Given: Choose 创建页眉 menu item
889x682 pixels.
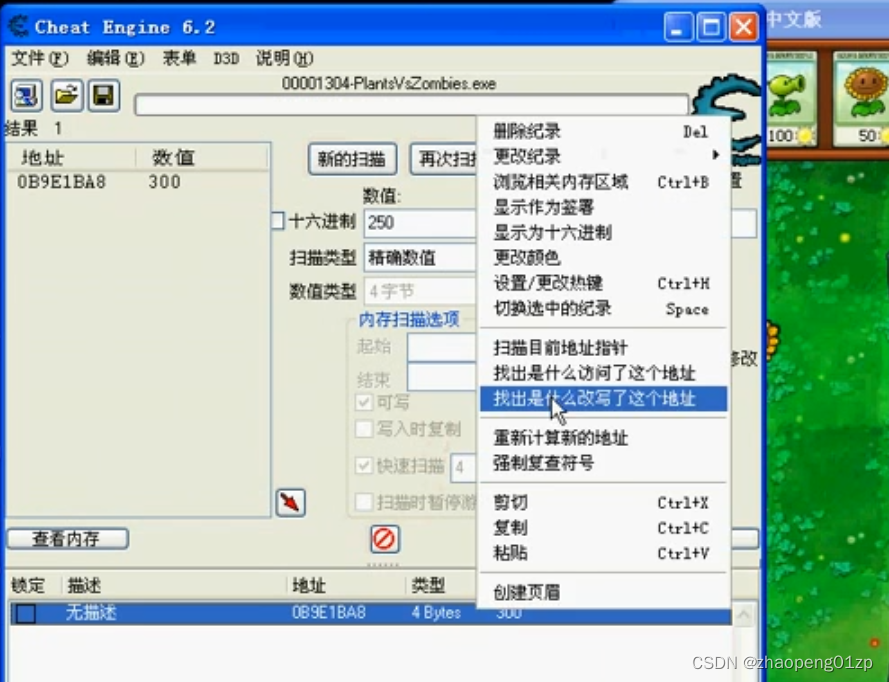Looking at the screenshot, I should pos(603,592).
